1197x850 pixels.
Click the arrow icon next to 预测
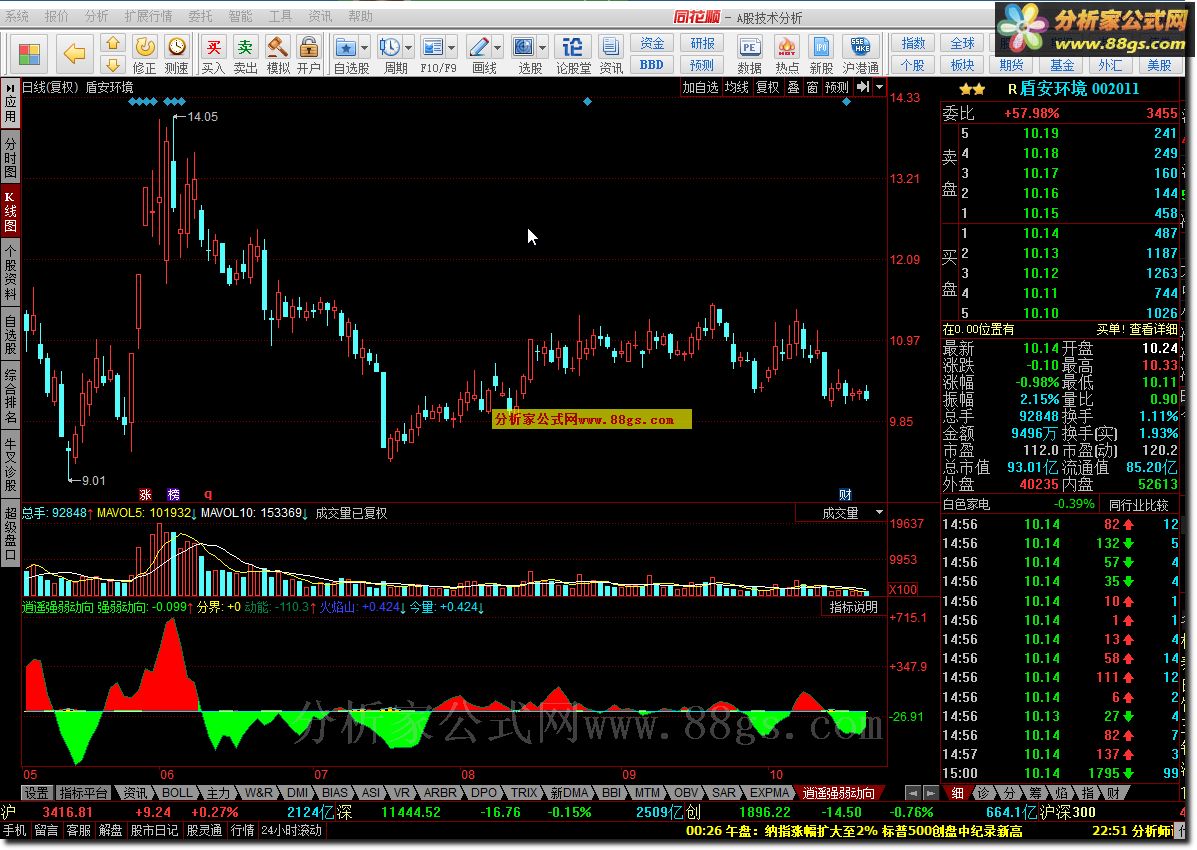pos(862,87)
